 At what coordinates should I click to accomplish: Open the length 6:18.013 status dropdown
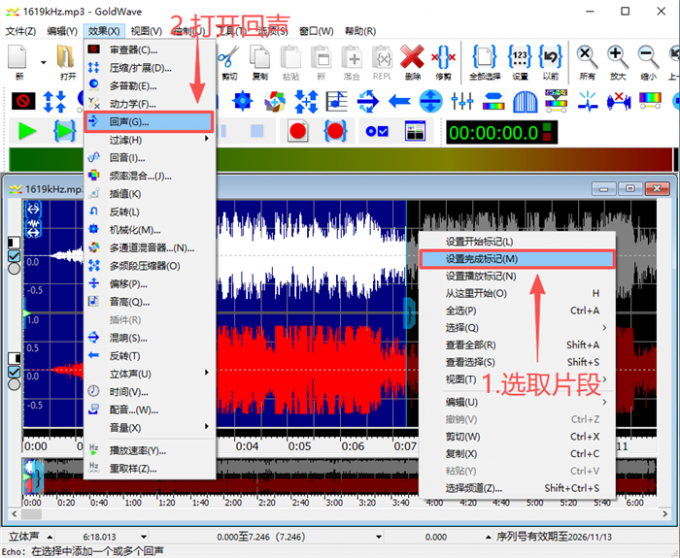pyautogui.click(x=144, y=537)
